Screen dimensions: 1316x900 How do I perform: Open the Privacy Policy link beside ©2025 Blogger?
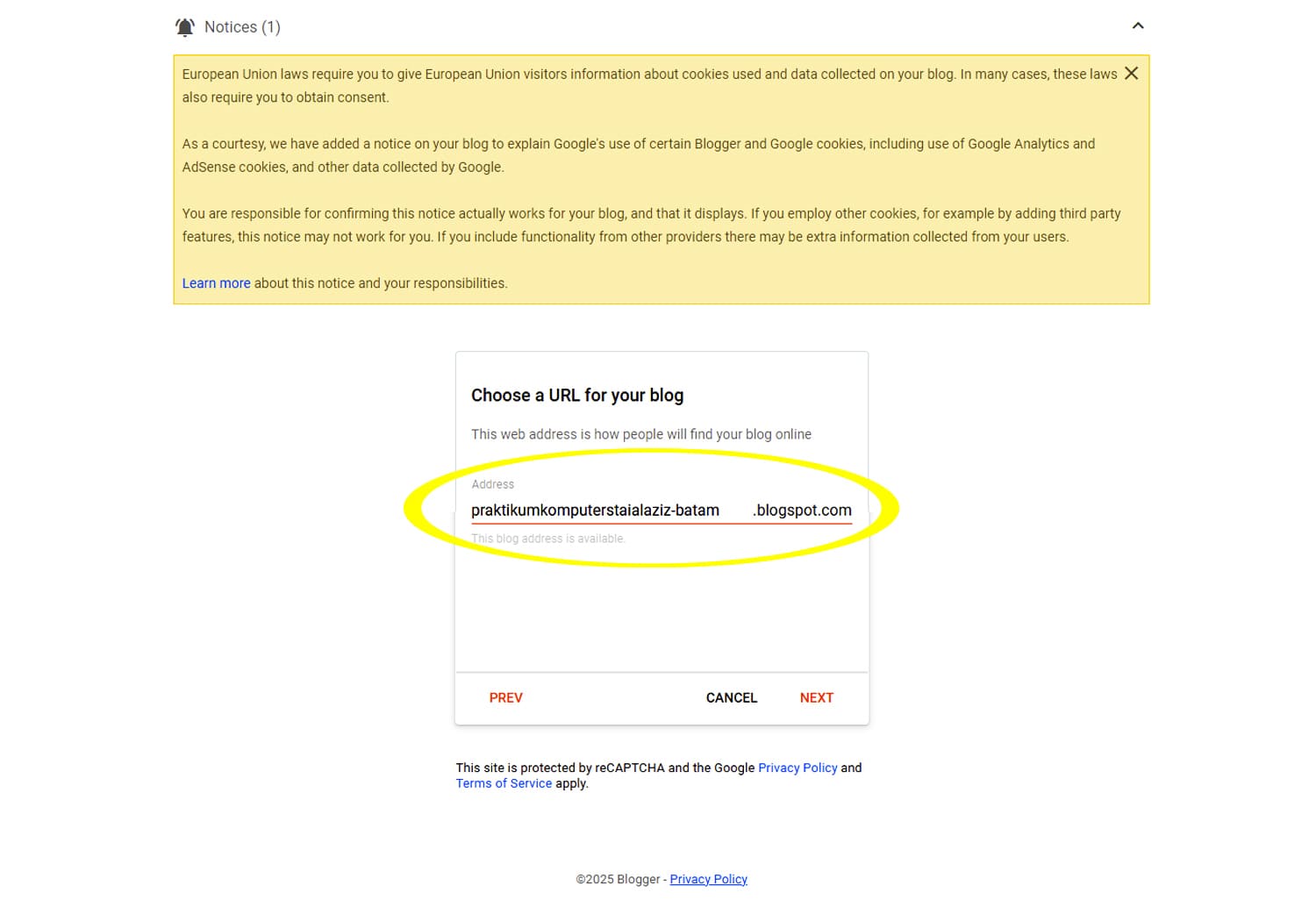click(708, 879)
